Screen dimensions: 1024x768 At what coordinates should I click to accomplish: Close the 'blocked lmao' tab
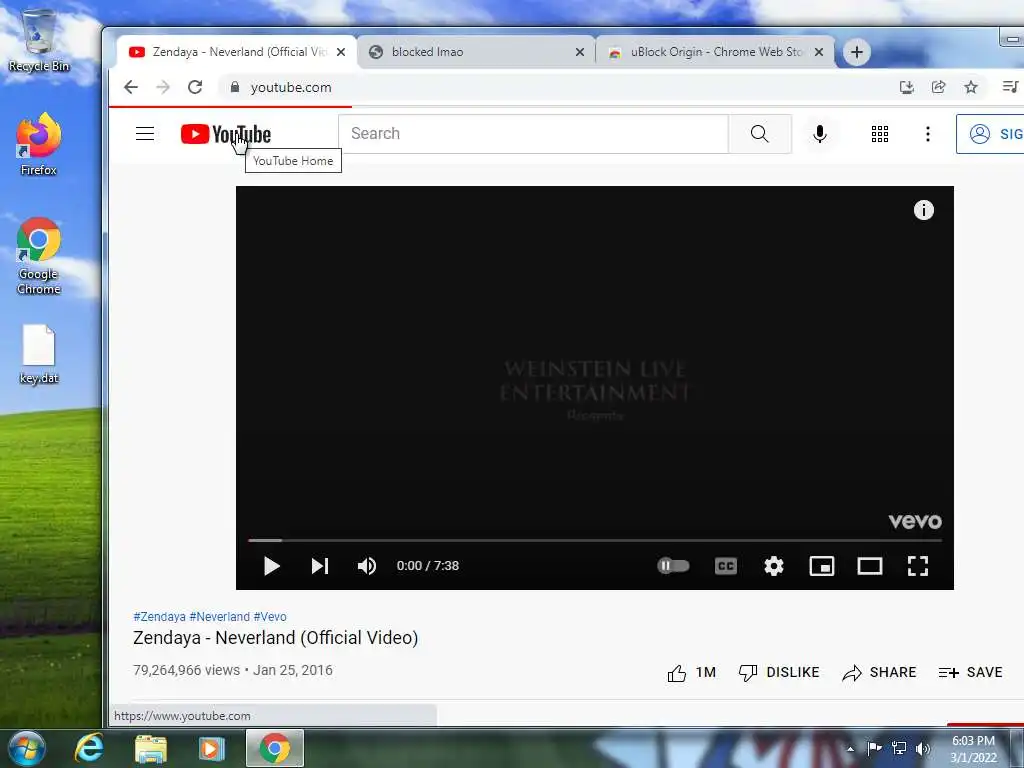[x=579, y=52]
